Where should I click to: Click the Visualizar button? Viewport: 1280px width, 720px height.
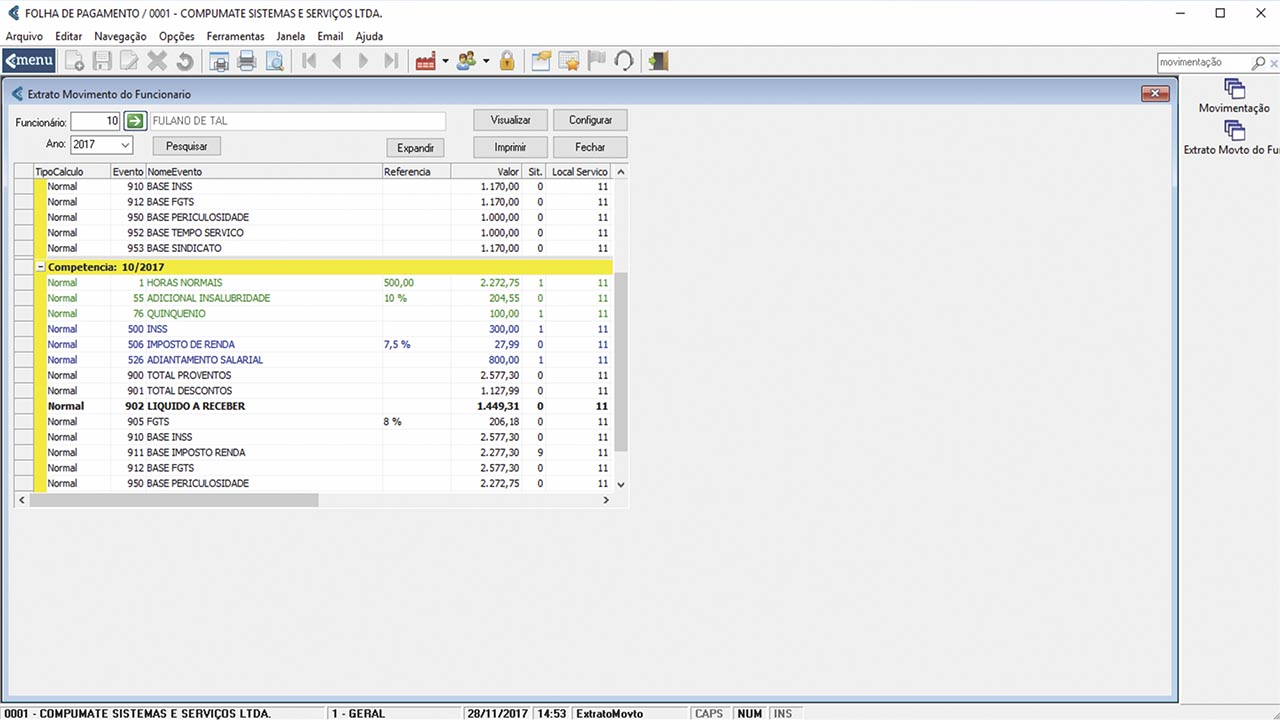(510, 120)
